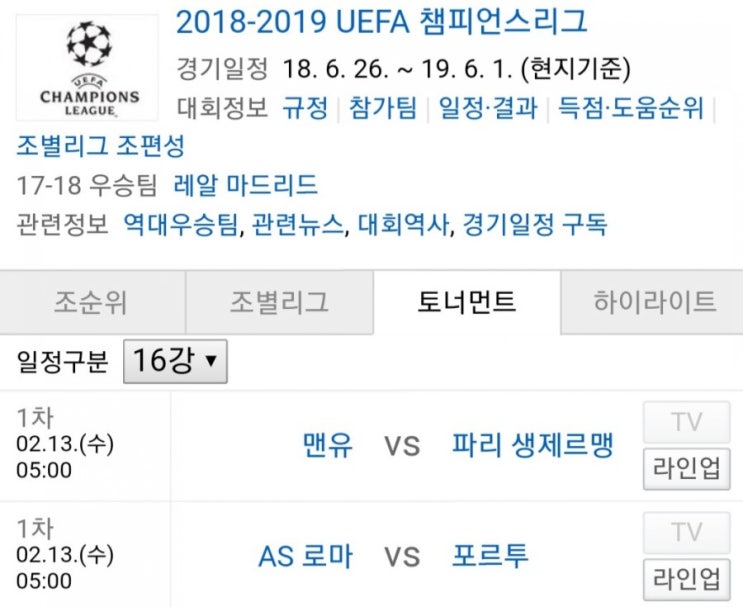The height and width of the screenshot is (607, 743).
Task: Click the 레알 마드리드 winner link
Action: click(245, 185)
